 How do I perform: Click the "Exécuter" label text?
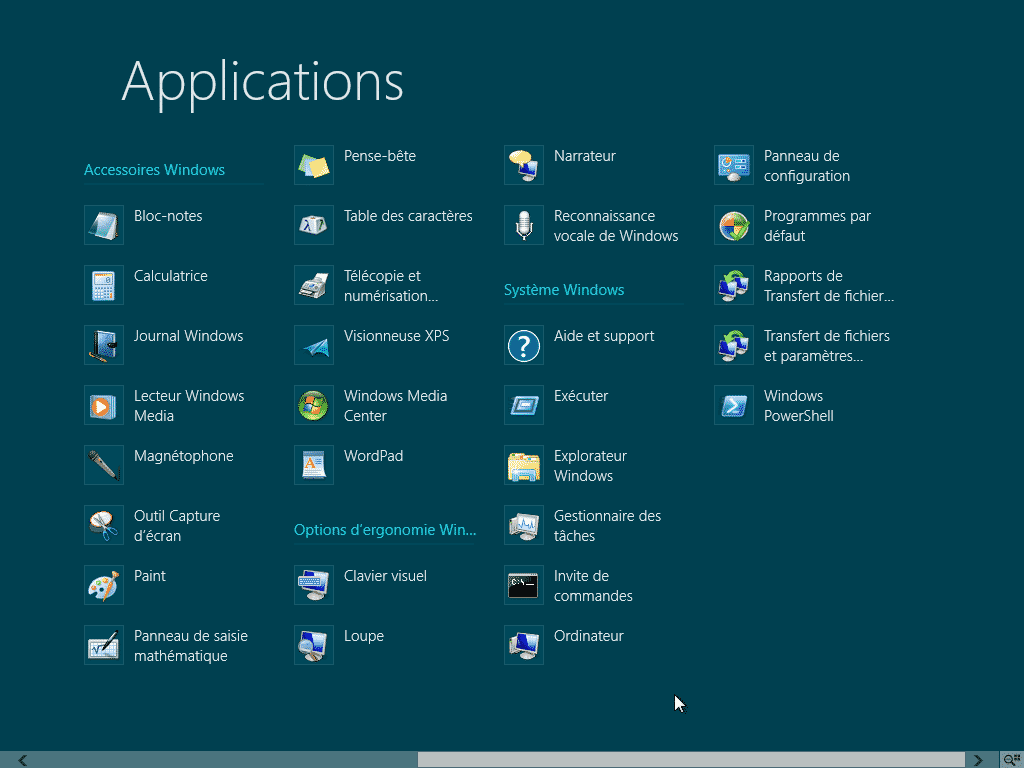click(x=581, y=396)
